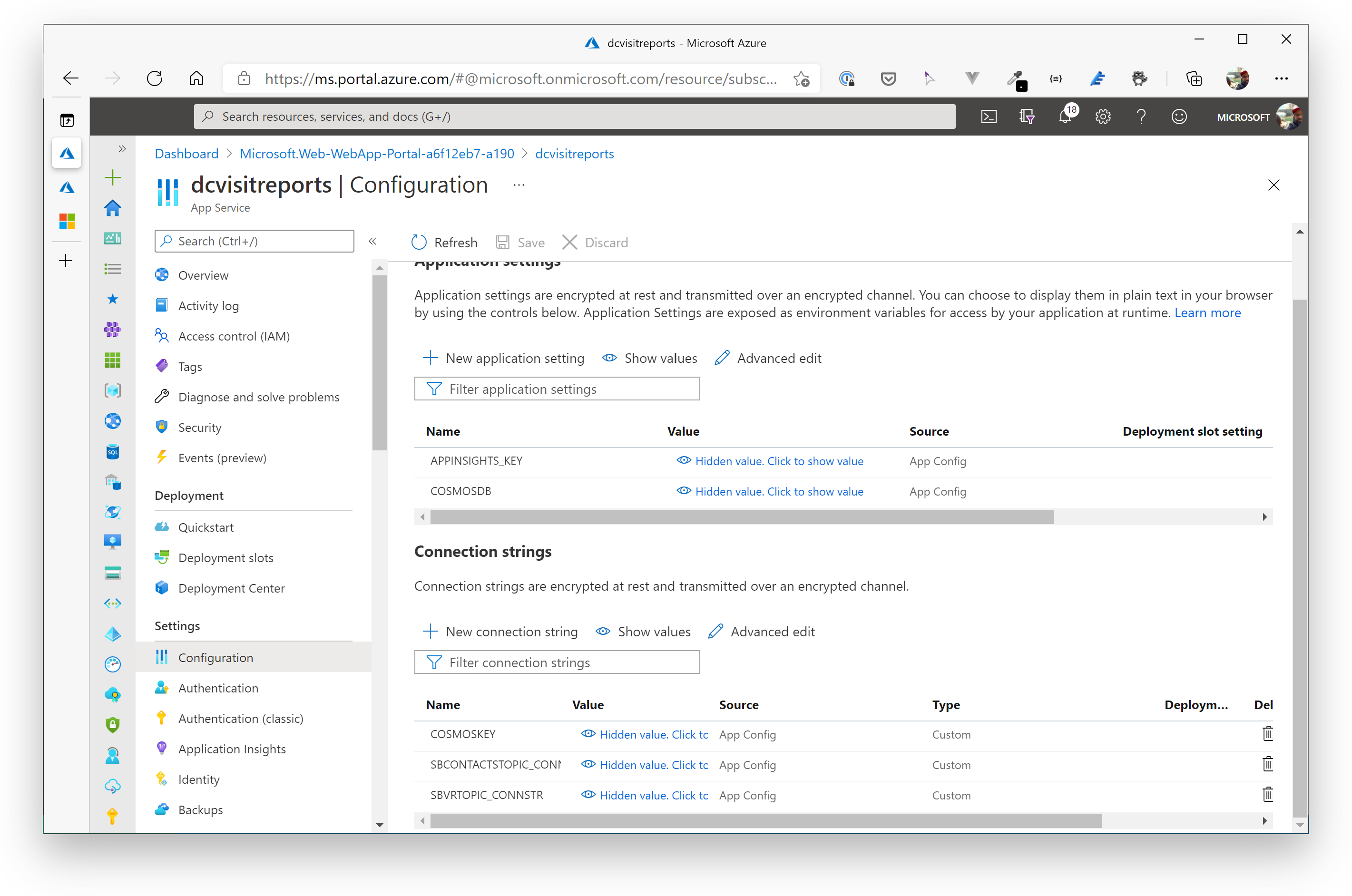Viewport: 1352px width, 896px height.
Task: Expand the collapsed left navigation rail
Action: [x=121, y=149]
